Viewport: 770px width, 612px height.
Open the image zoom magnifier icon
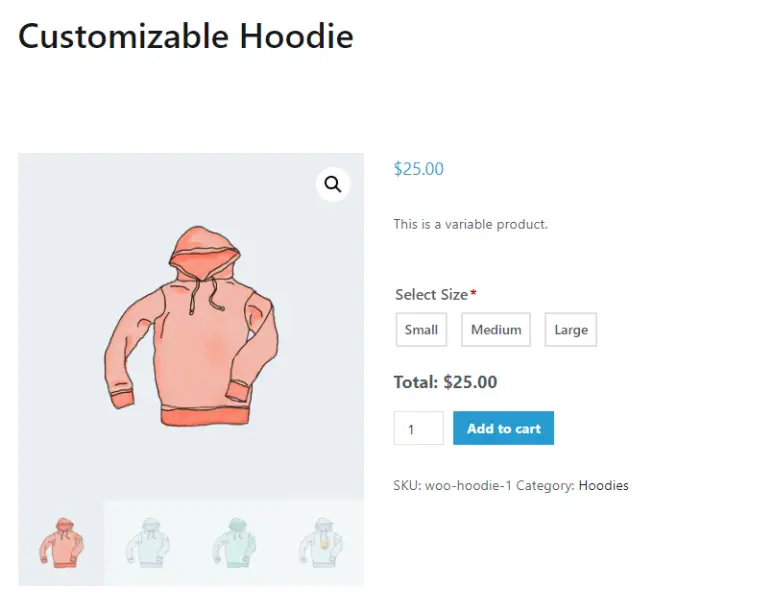333,185
